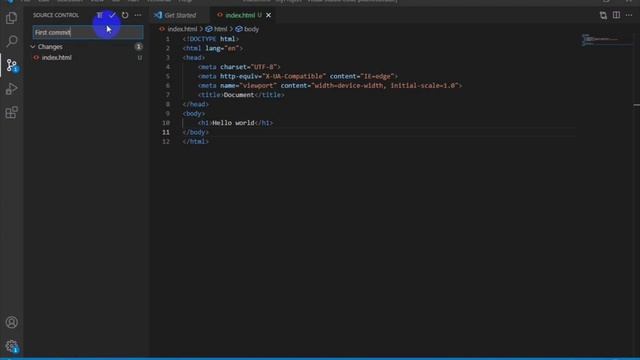The image size is (640, 360).
Task: Select the Source Control activity bar icon
Action: [11, 65]
